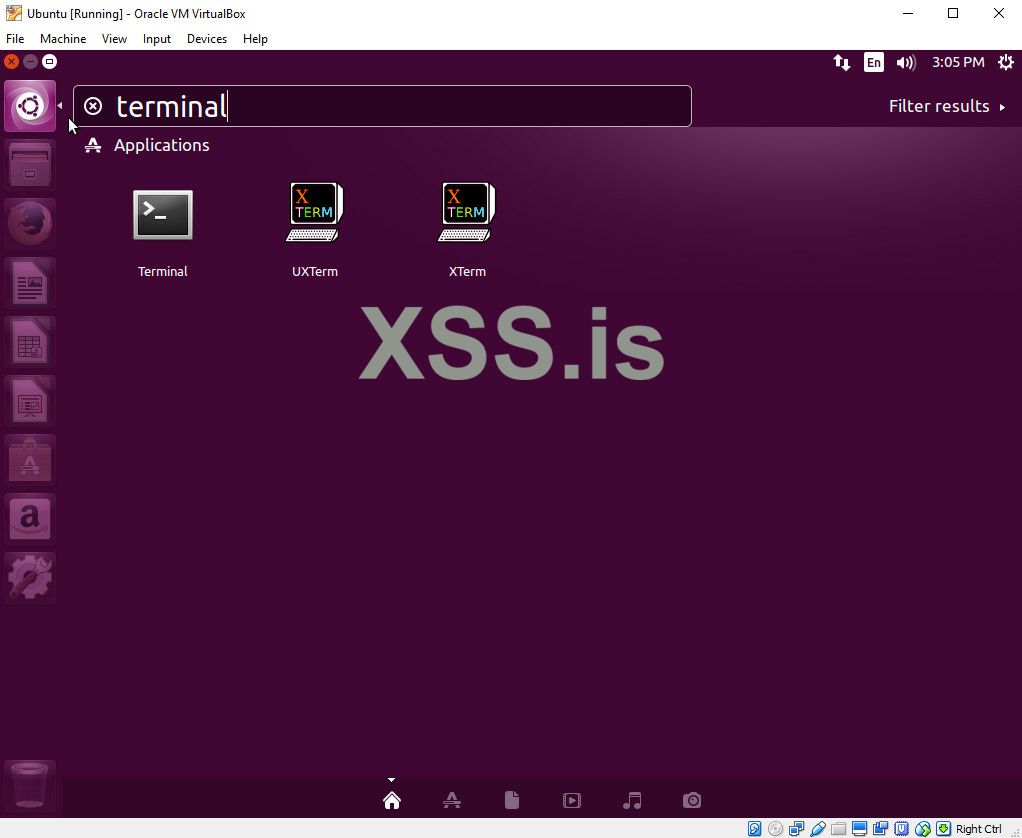The image size is (1022, 838).
Task: Open LibreOffice Calc from launcher
Action: (30, 341)
